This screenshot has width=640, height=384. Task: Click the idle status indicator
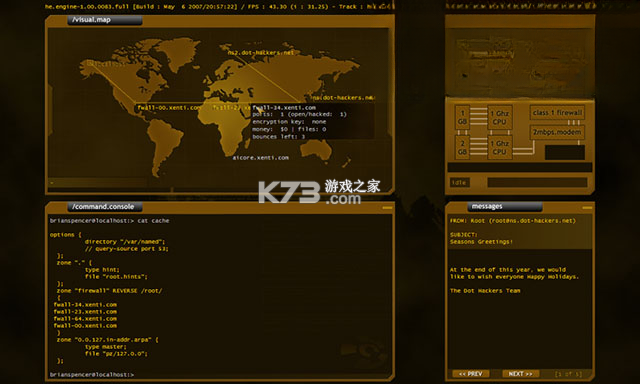pos(460,182)
